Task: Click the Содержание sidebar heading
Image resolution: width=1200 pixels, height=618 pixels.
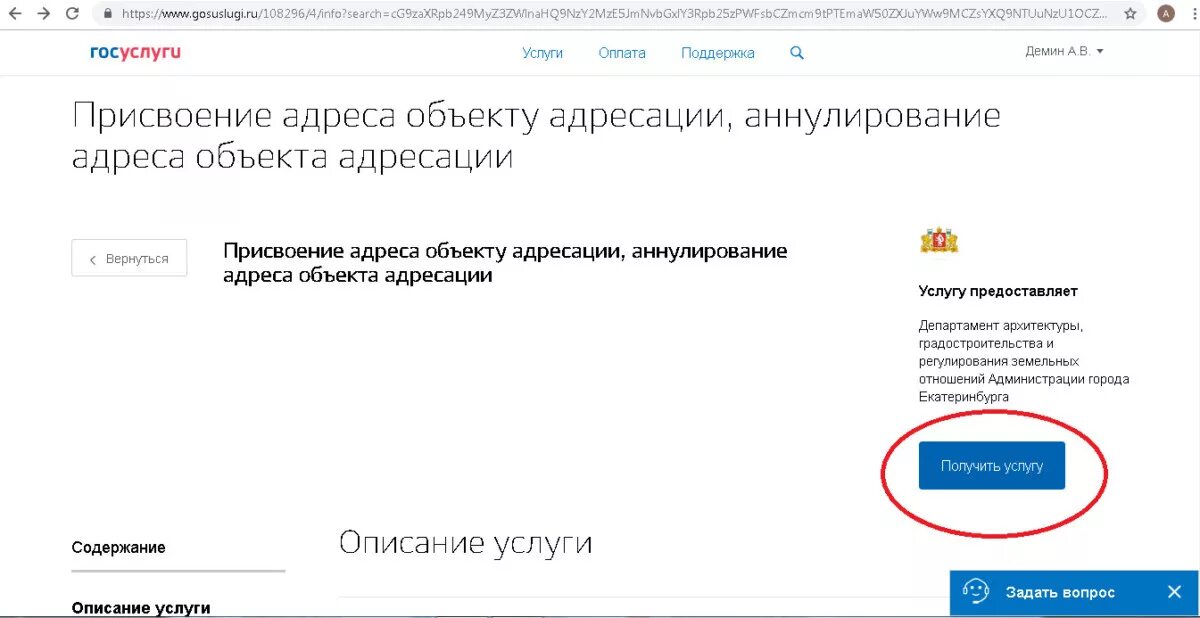Action: [119, 547]
